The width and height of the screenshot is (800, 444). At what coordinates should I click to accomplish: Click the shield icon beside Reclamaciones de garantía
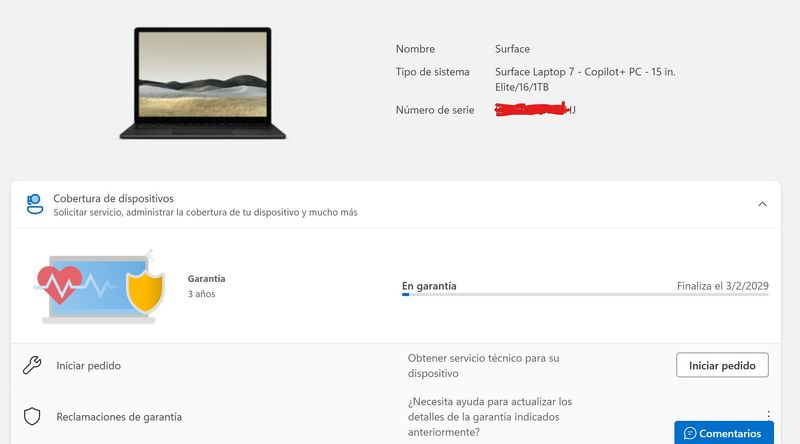[x=32, y=416]
